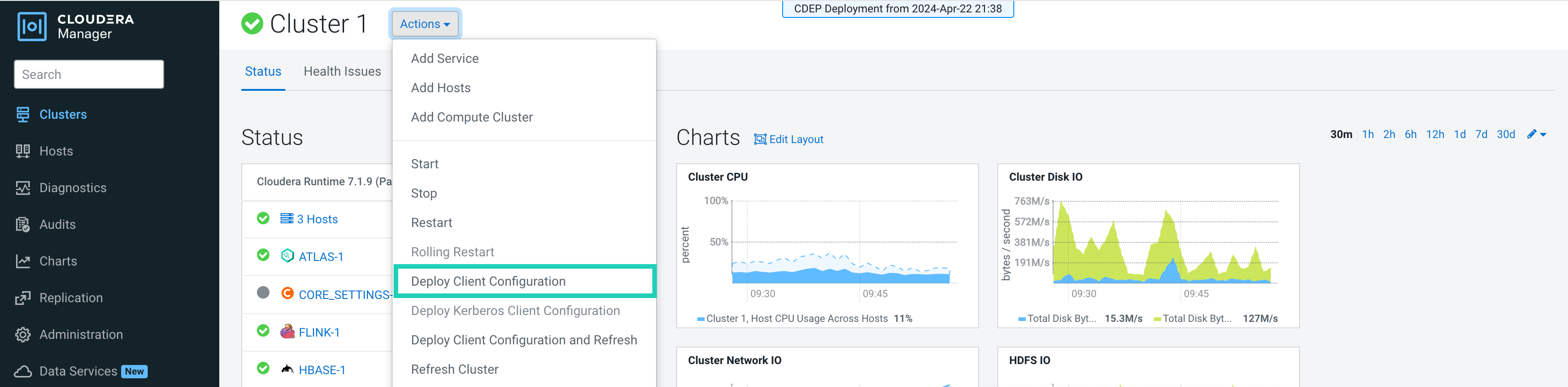The image size is (1568, 387).
Task: Open the 3 Hosts link
Action: (317, 219)
